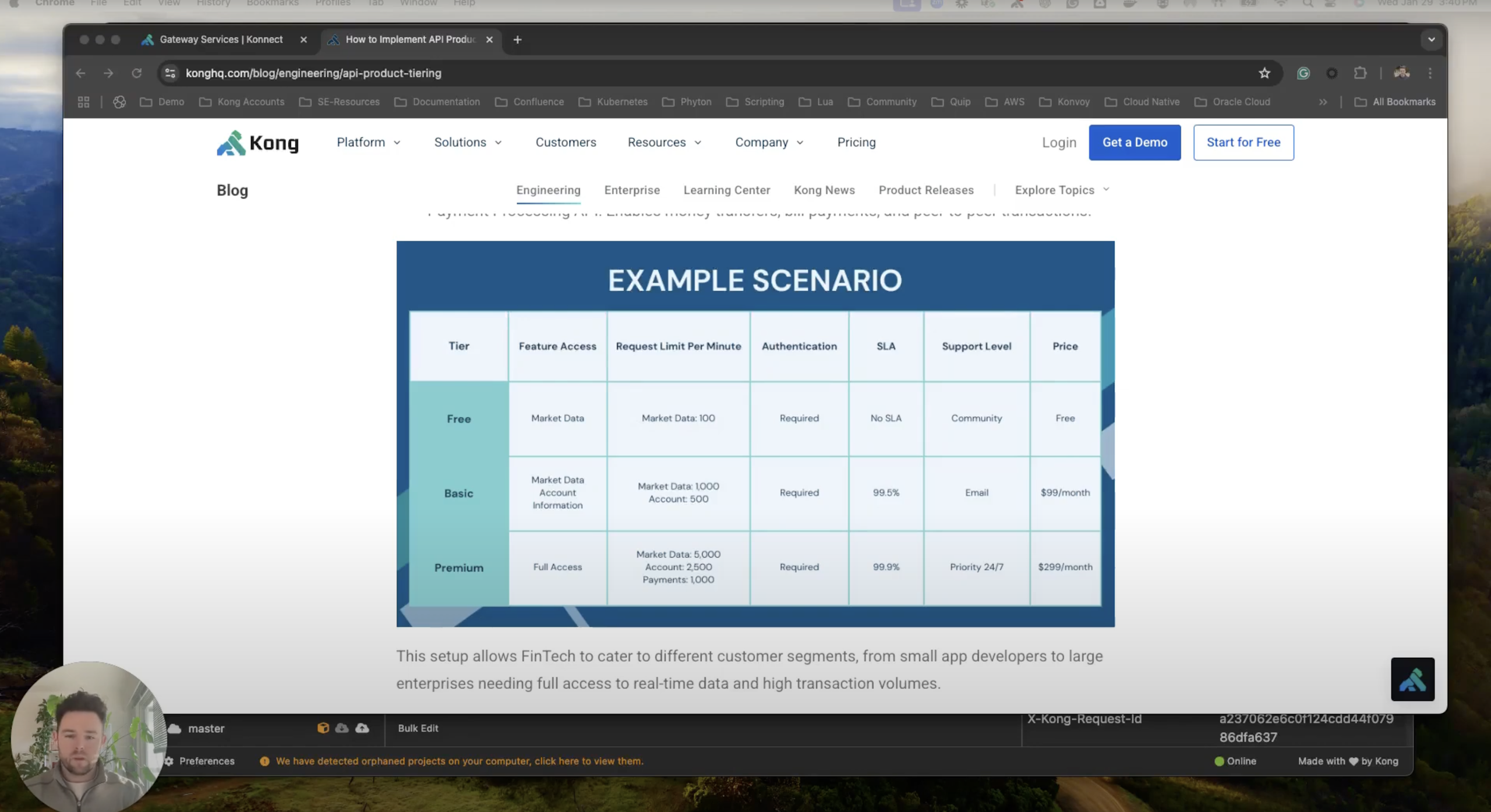Image resolution: width=1491 pixels, height=812 pixels.
Task: Open the new tab plus button
Action: [x=517, y=40]
